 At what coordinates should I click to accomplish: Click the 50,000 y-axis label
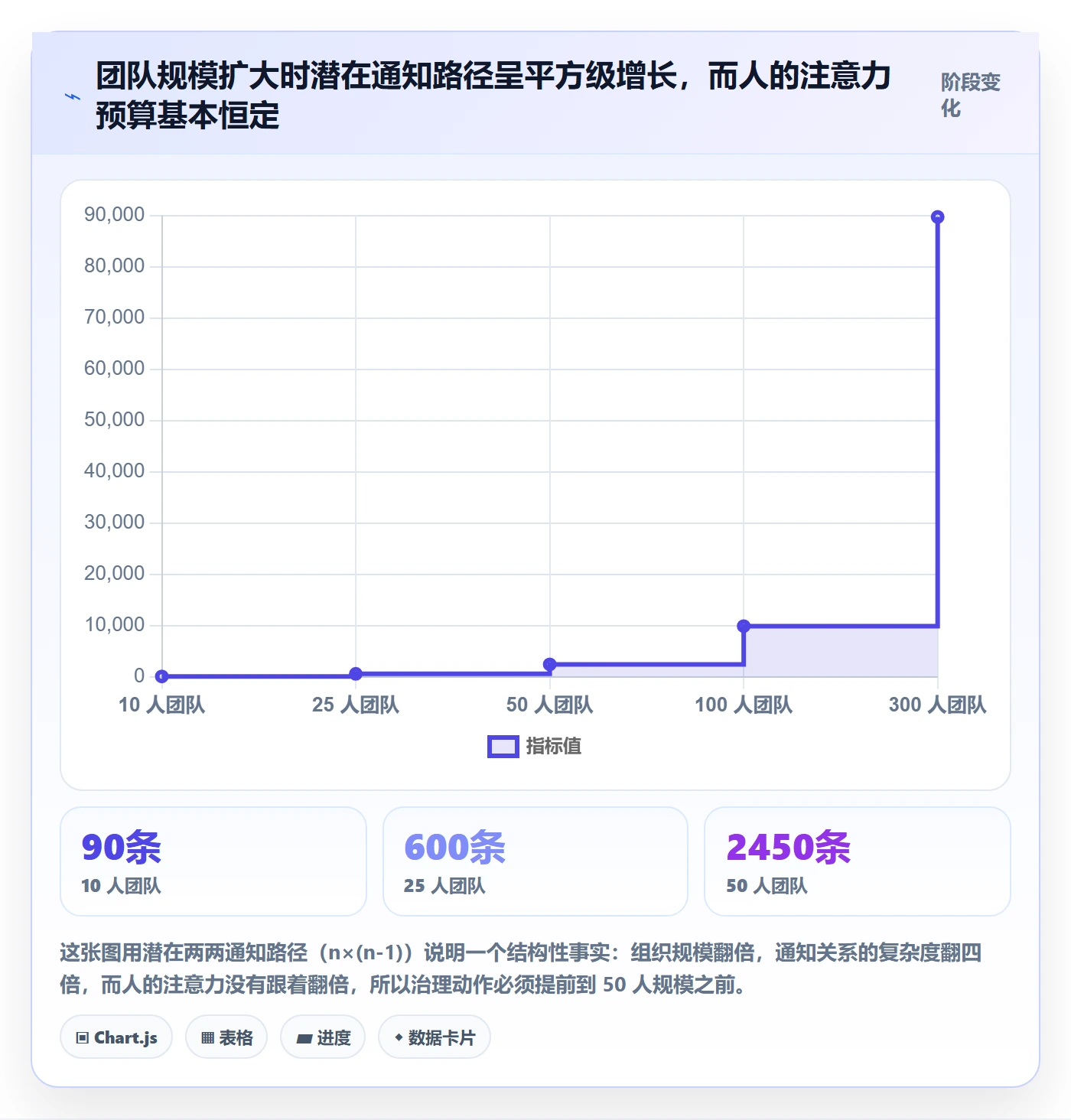tap(115, 420)
